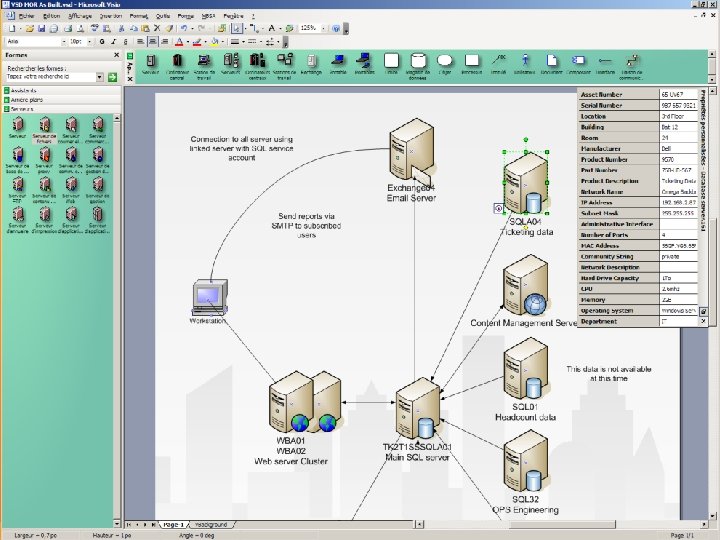Screen dimensions: 720x540
Task: Select the Serveur proxy shape
Action: coord(44,159)
